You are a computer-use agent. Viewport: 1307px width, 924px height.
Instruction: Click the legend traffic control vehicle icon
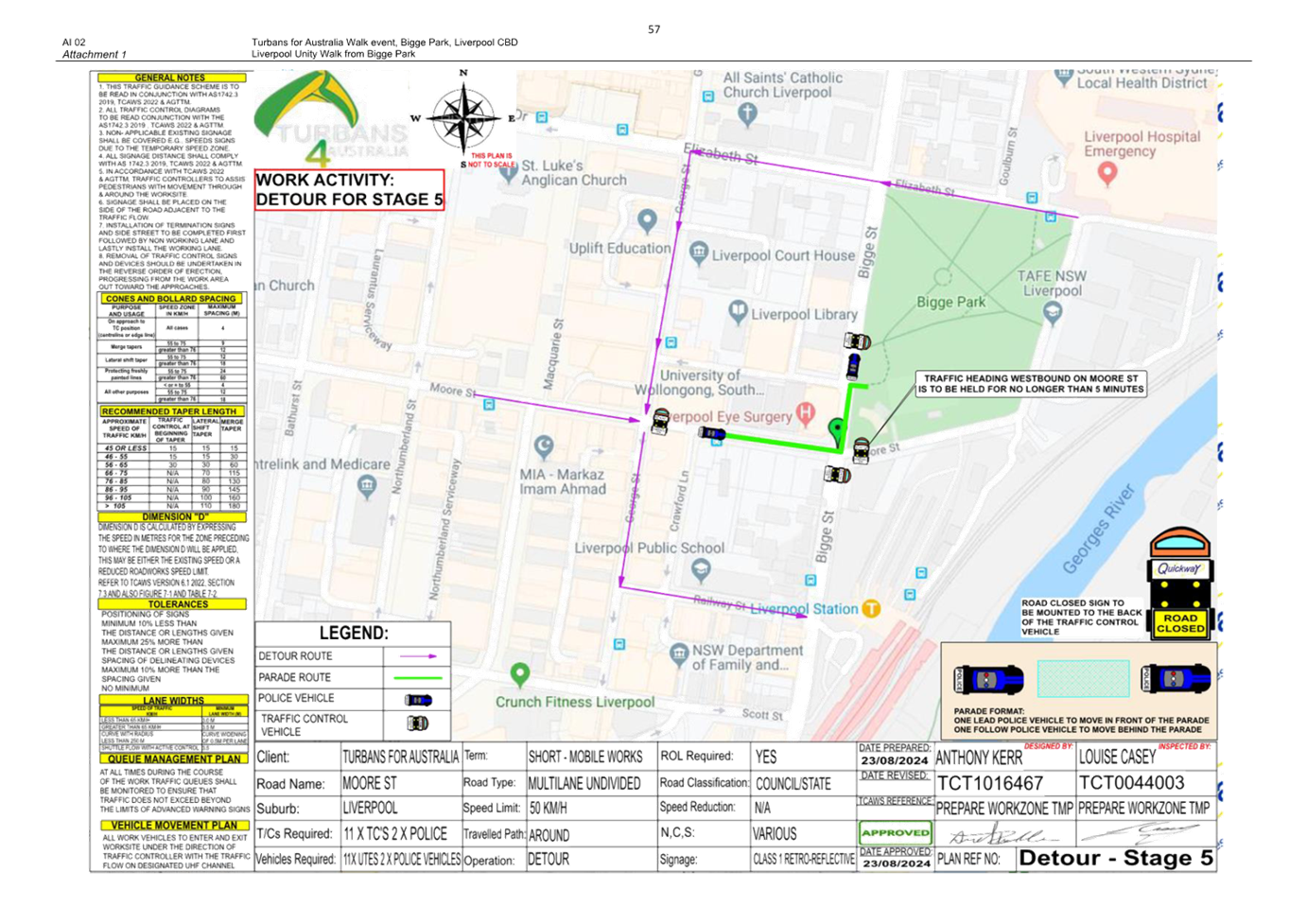coord(418,724)
